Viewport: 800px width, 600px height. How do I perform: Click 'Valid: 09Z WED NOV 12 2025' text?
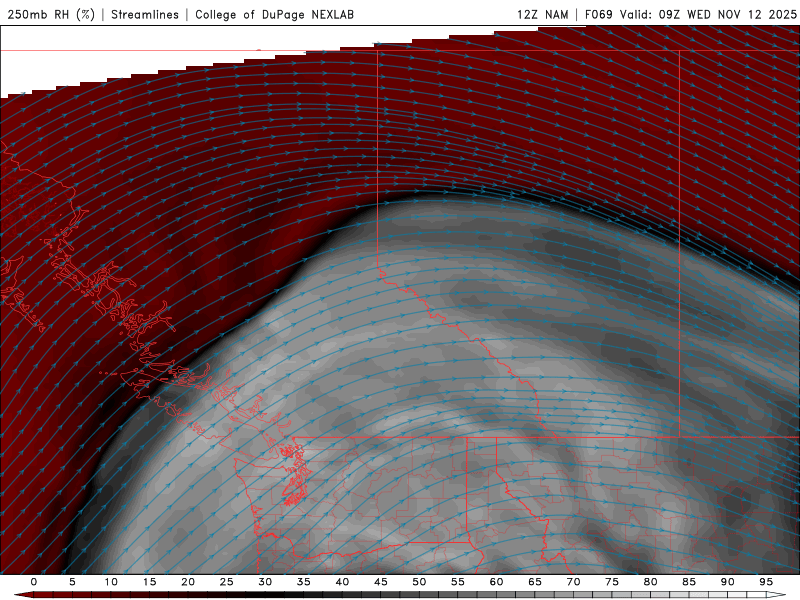708,14
